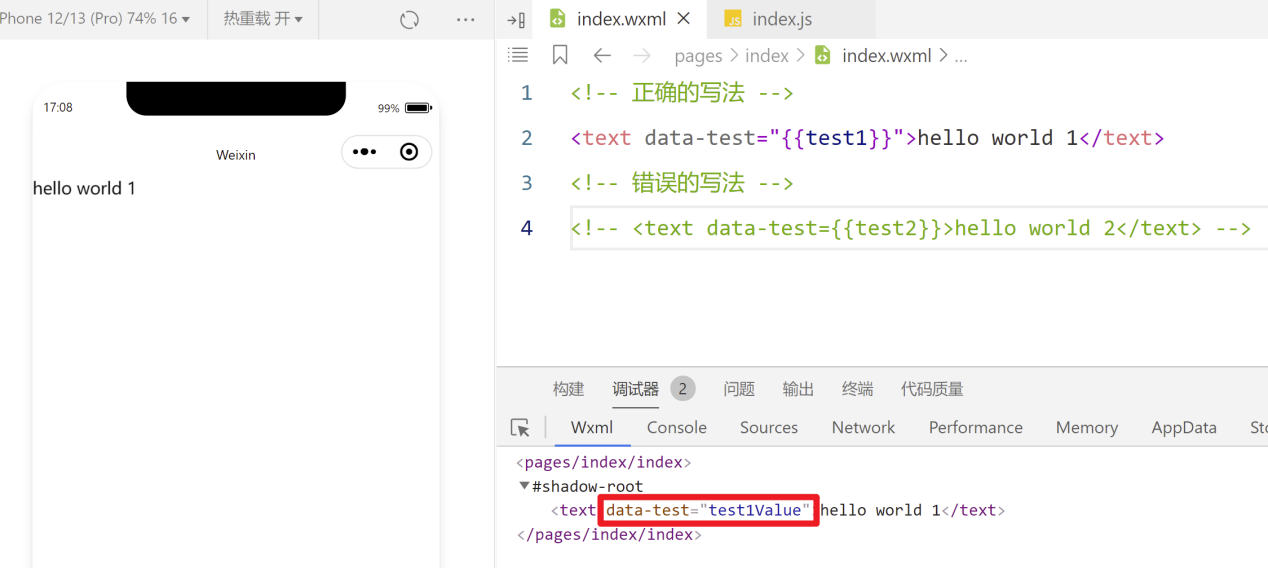
Task: Open the 终端 panel tab
Action: point(857,389)
